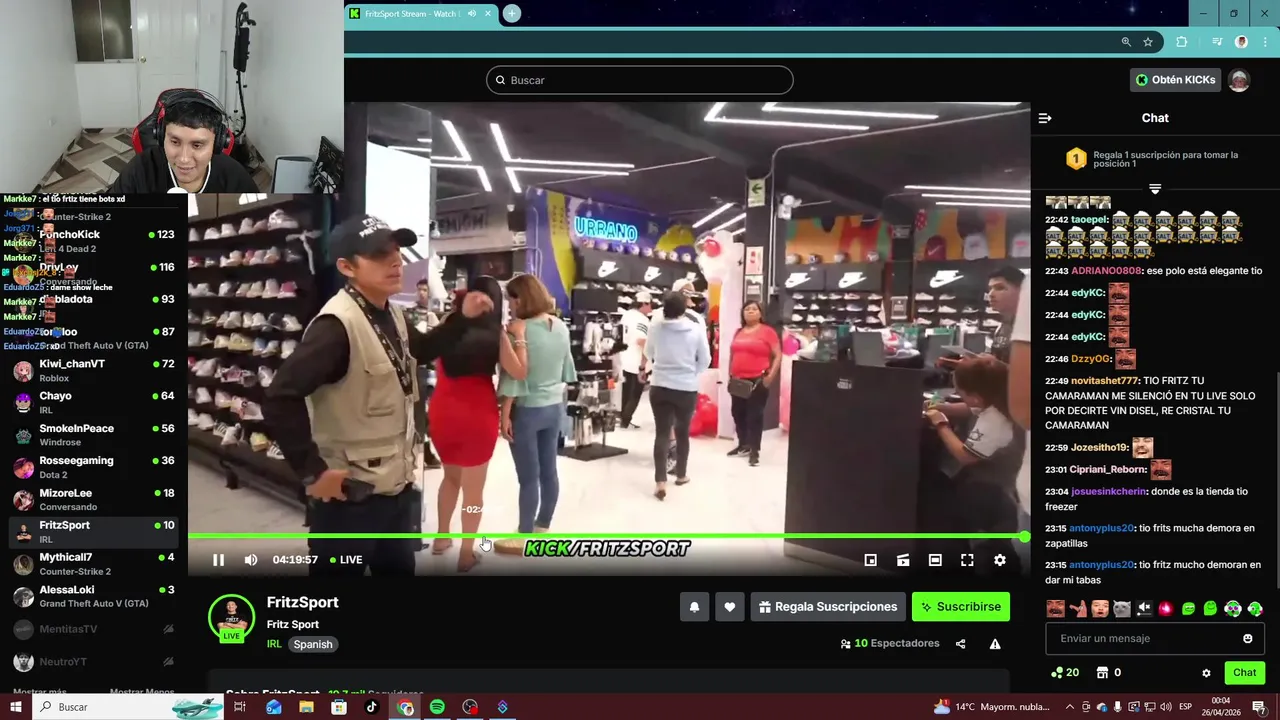The image size is (1280, 720).
Task: Open picture-in-picture mini player
Action: [870, 560]
